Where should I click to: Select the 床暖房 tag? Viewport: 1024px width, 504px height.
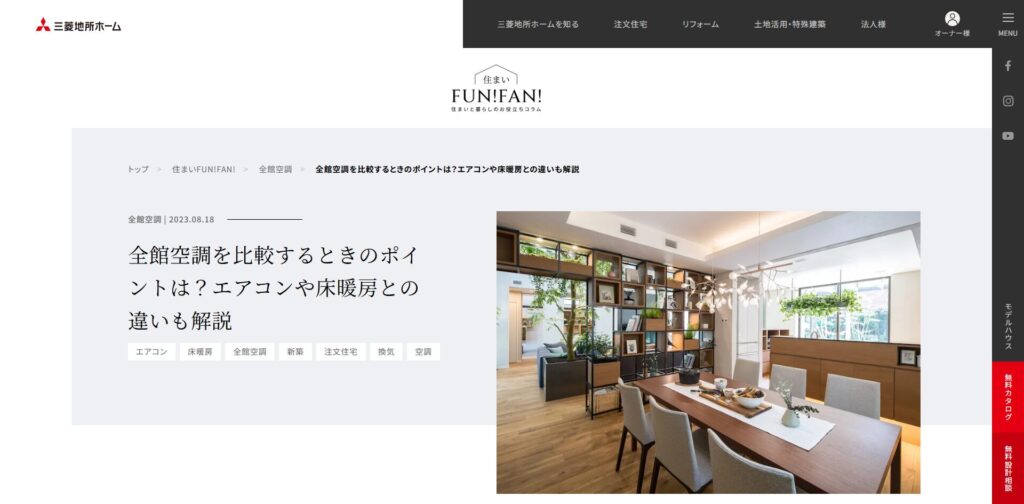[x=200, y=352]
